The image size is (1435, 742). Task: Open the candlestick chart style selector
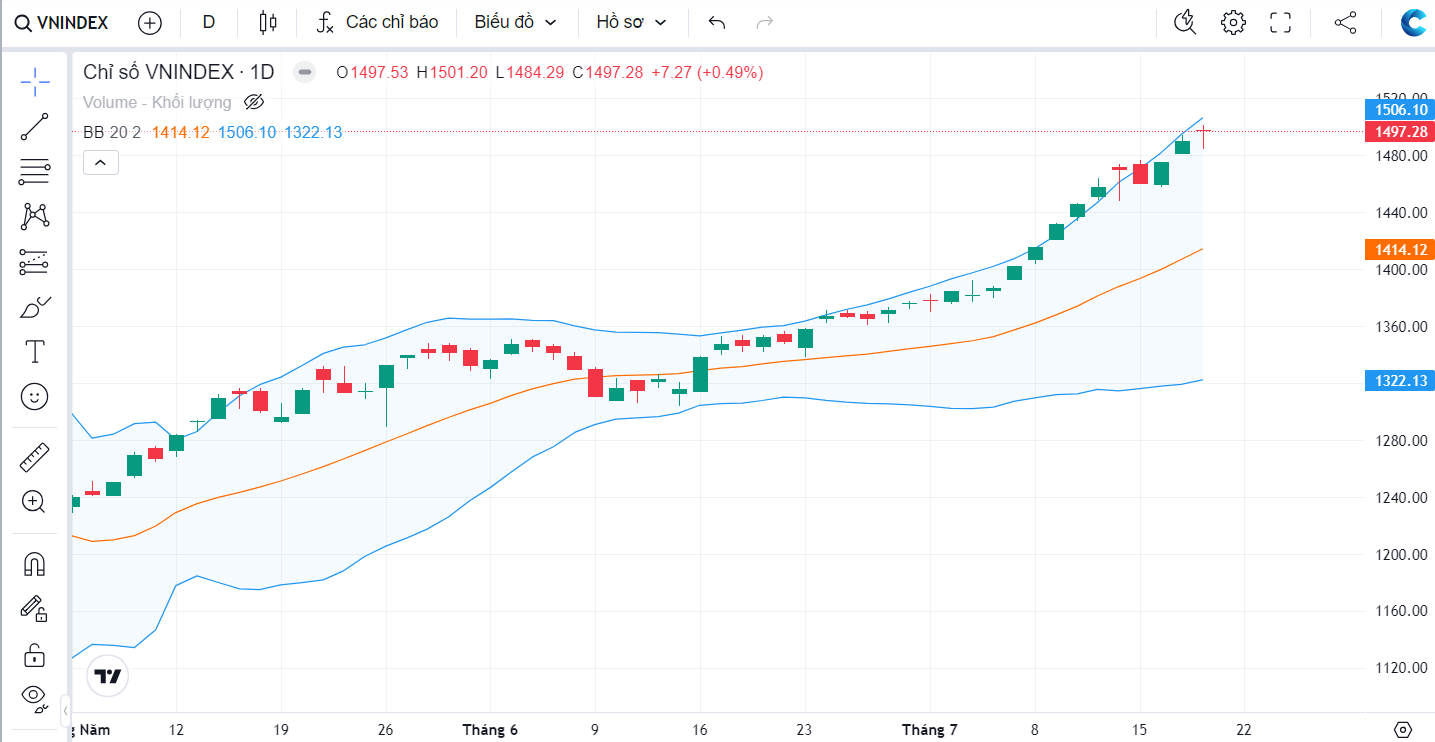point(266,22)
